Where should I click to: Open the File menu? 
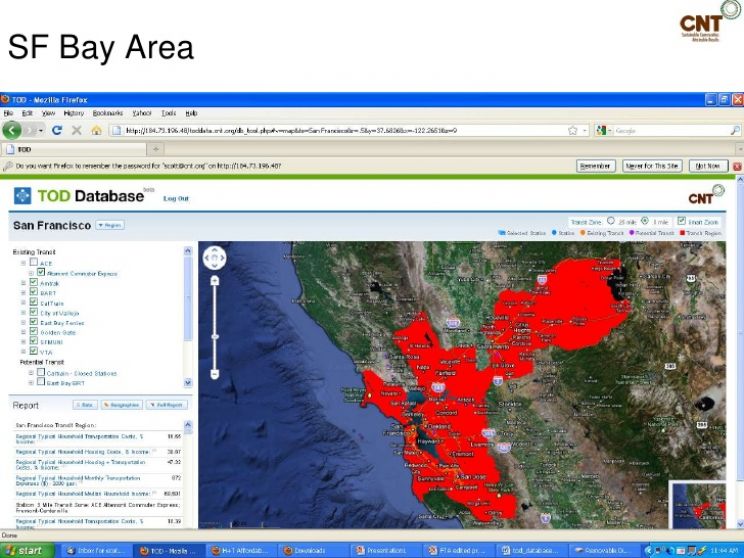pos(8,113)
